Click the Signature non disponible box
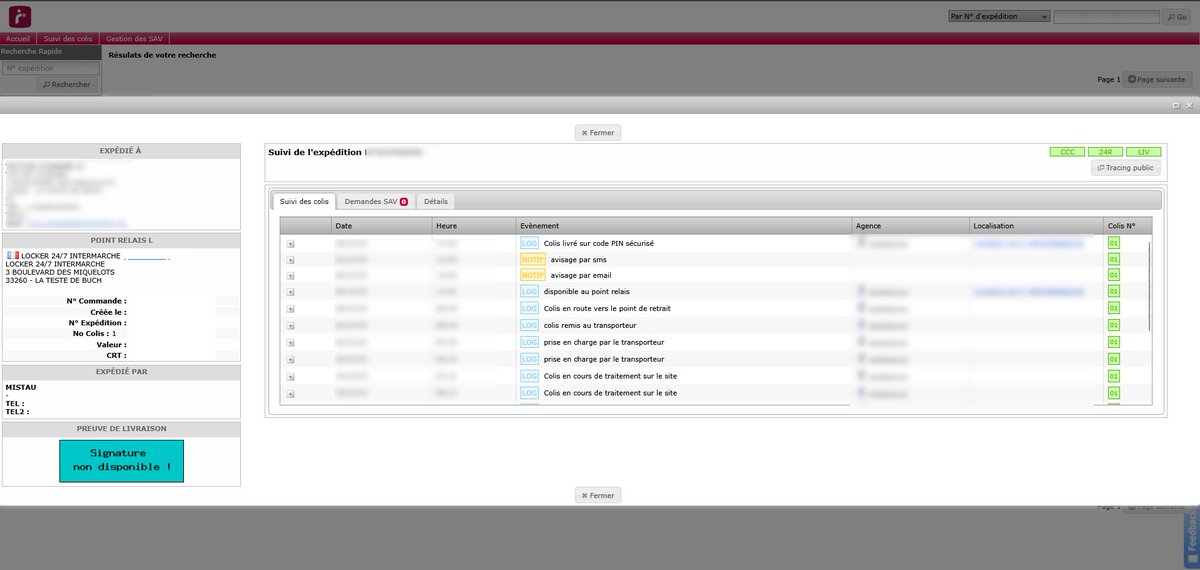The image size is (1200, 570). point(121,461)
